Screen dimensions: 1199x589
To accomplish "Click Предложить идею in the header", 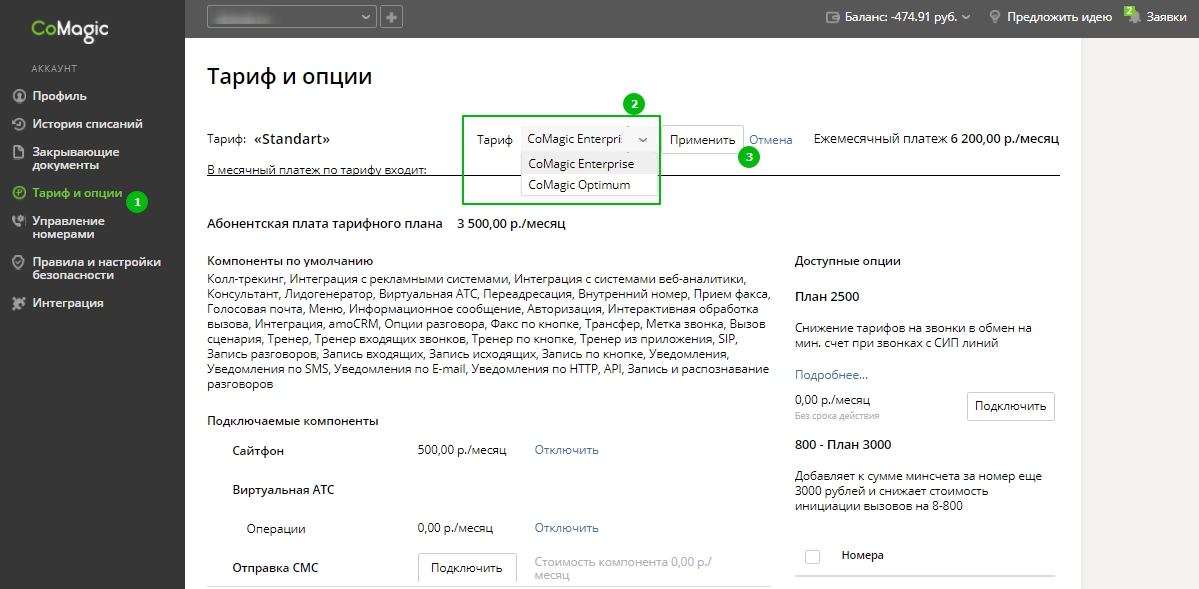I will (1059, 16).
